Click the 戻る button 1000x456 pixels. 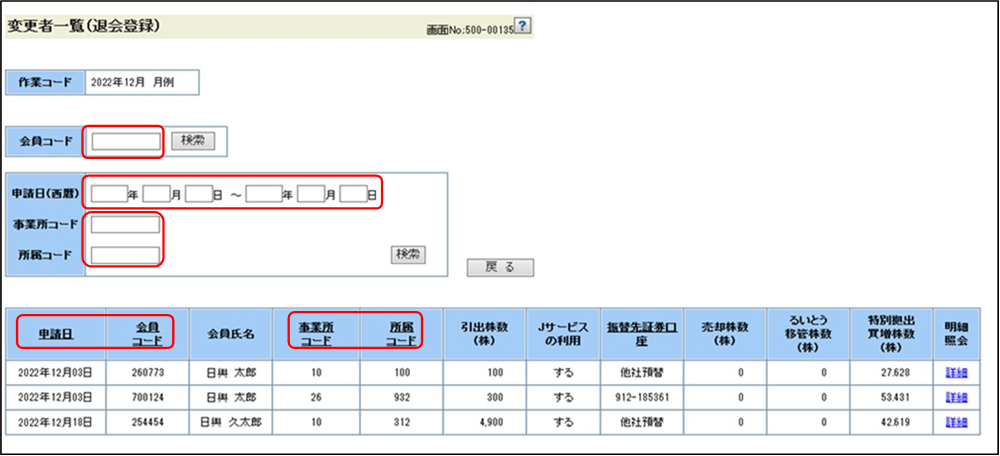pyautogui.click(x=500, y=268)
